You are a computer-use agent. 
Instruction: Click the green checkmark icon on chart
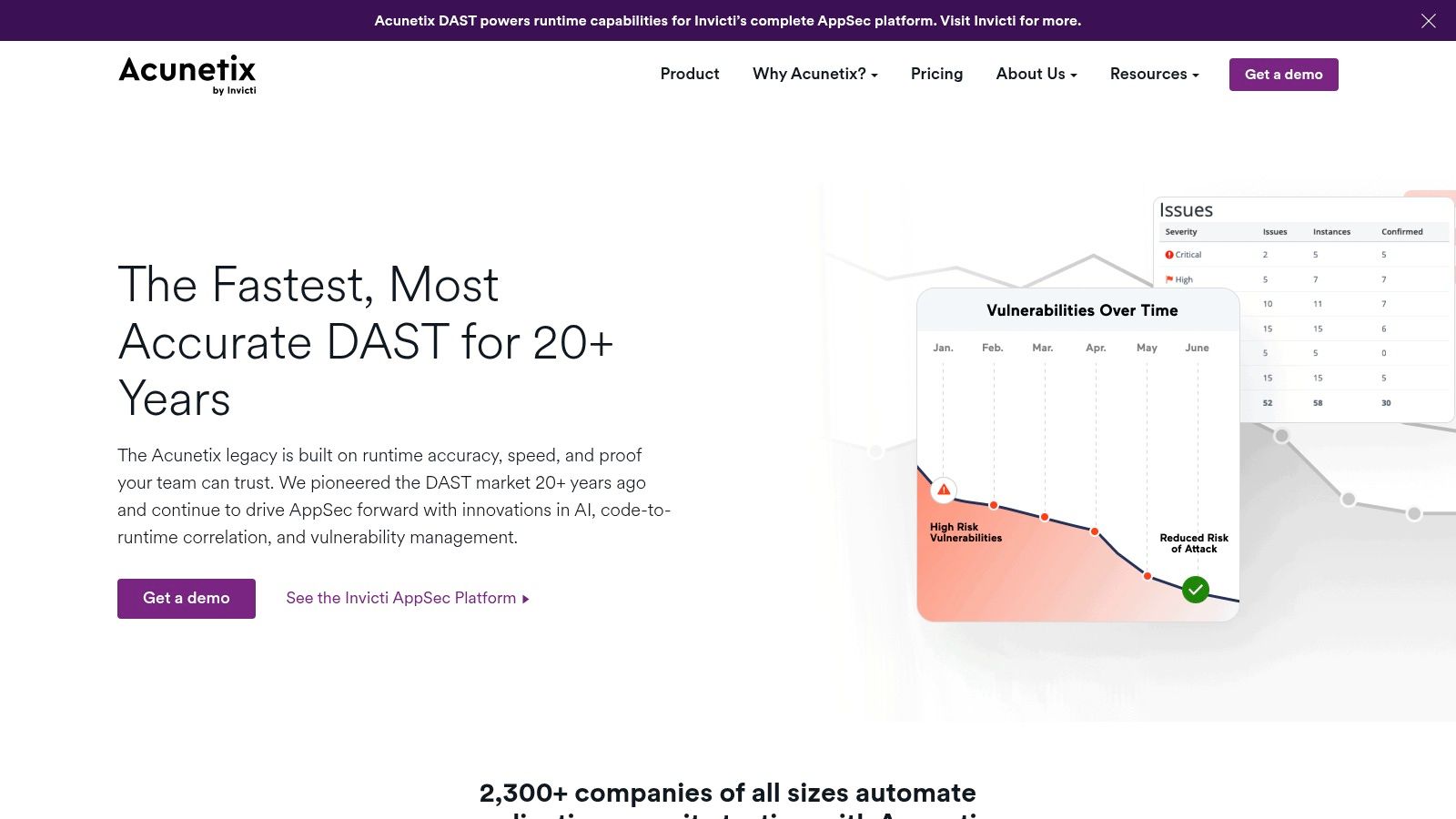tap(1195, 590)
